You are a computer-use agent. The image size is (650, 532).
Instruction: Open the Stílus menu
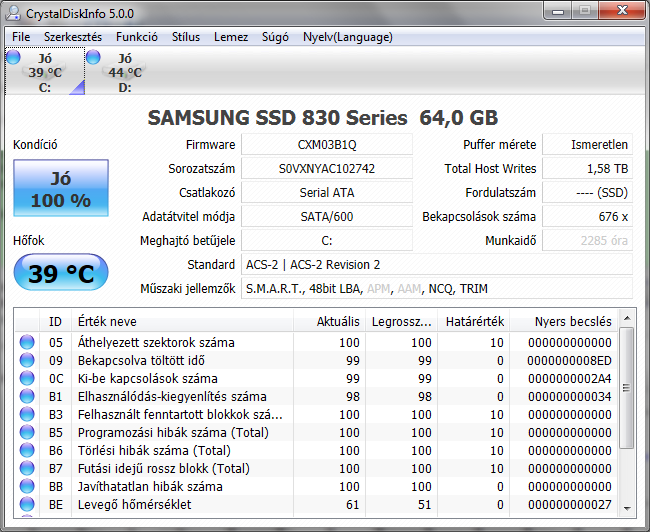186,37
